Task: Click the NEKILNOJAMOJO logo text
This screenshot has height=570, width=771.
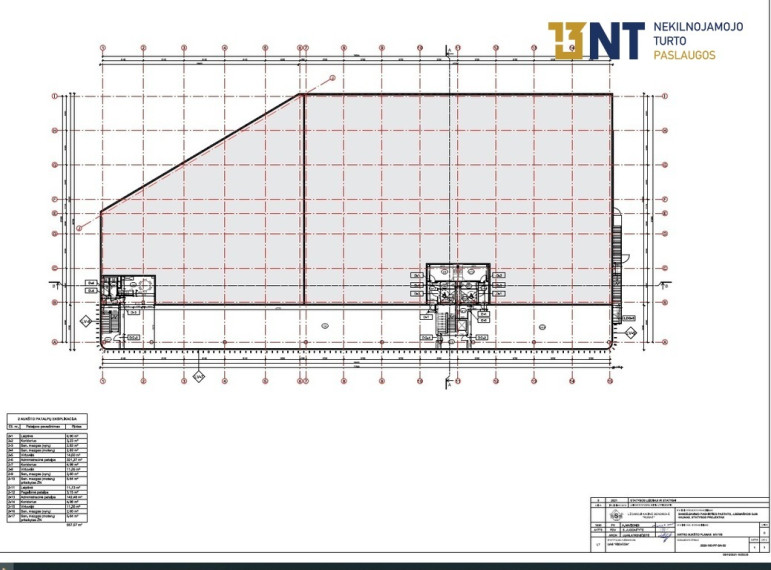Action: pyautogui.click(x=698, y=27)
